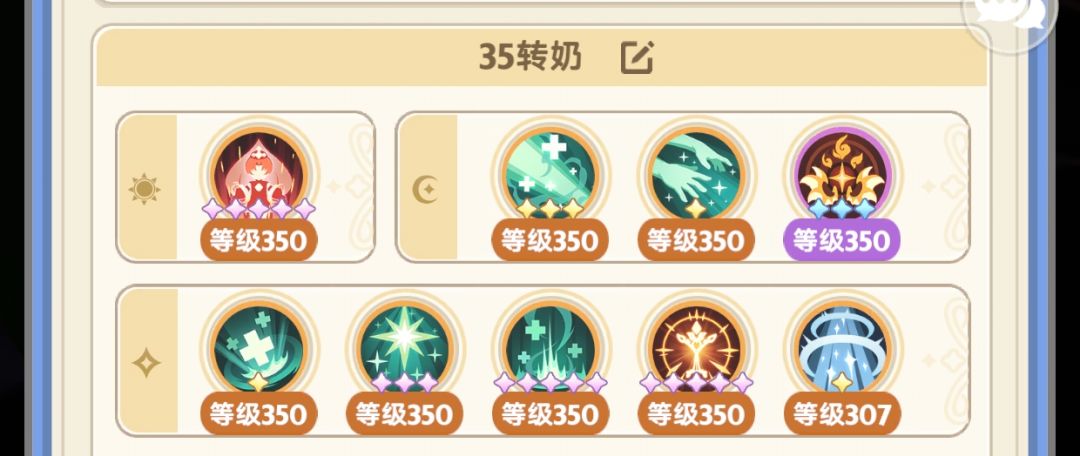Select the purple-ringed golden flame crown skill
The height and width of the screenshot is (456, 1080).
point(842,174)
